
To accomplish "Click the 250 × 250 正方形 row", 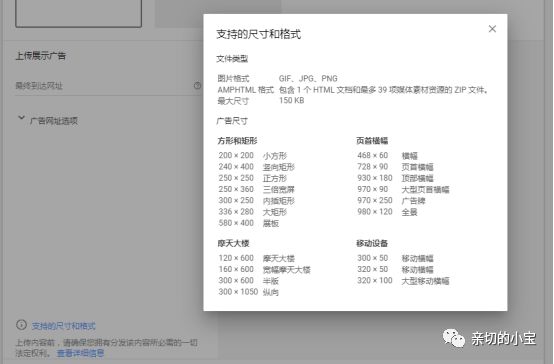I will [253, 178].
